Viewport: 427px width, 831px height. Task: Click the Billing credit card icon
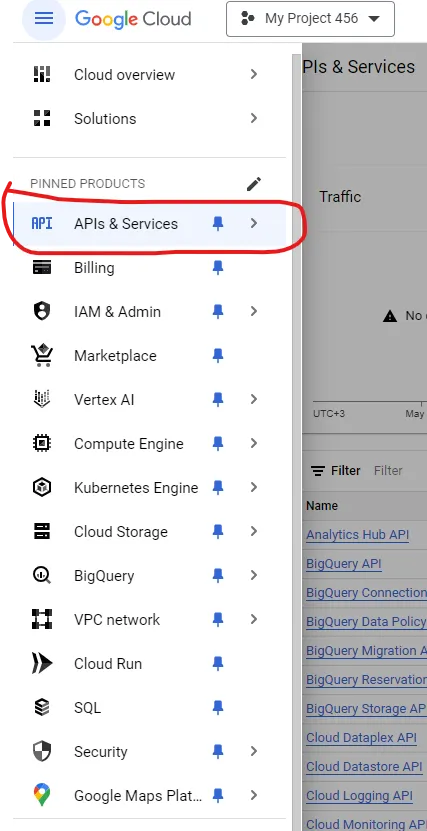[x=42, y=268]
